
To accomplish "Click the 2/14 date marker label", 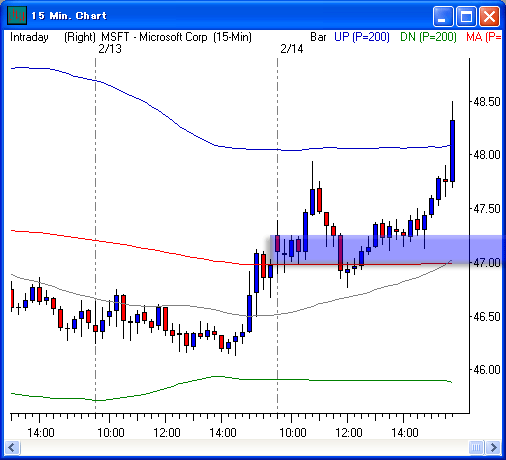I will tap(292, 49).
